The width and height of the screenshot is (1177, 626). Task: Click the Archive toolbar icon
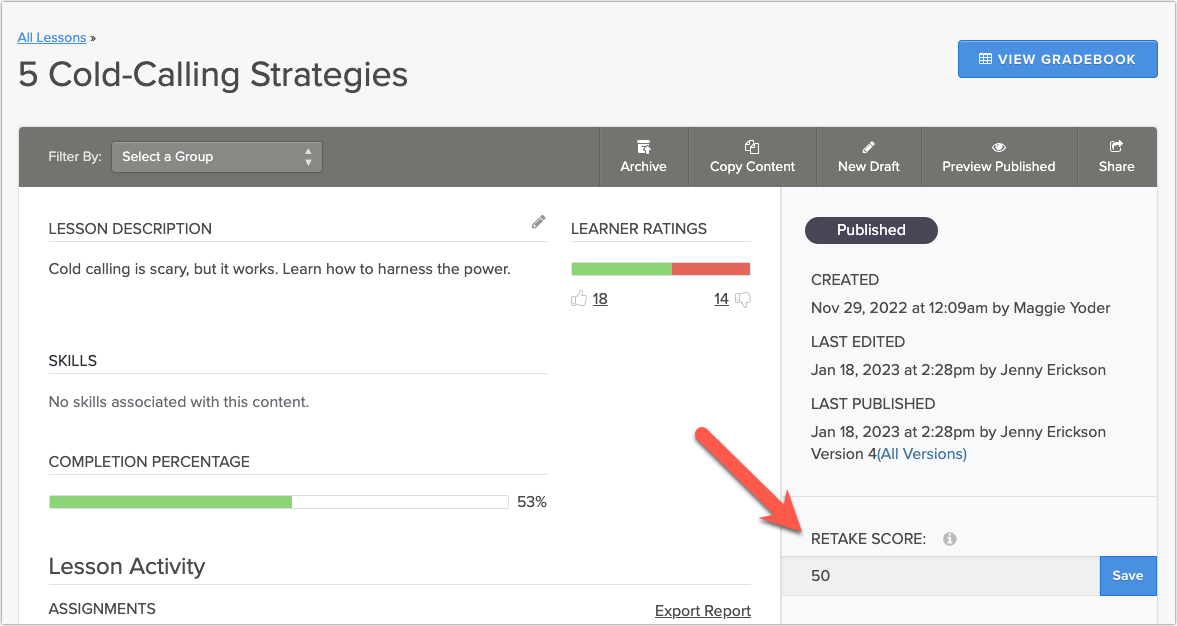pos(643,147)
